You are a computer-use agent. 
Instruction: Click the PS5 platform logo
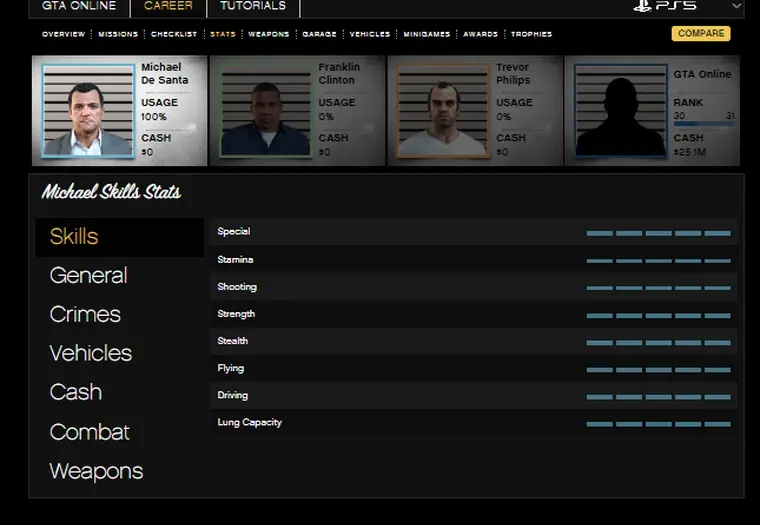click(665, 6)
